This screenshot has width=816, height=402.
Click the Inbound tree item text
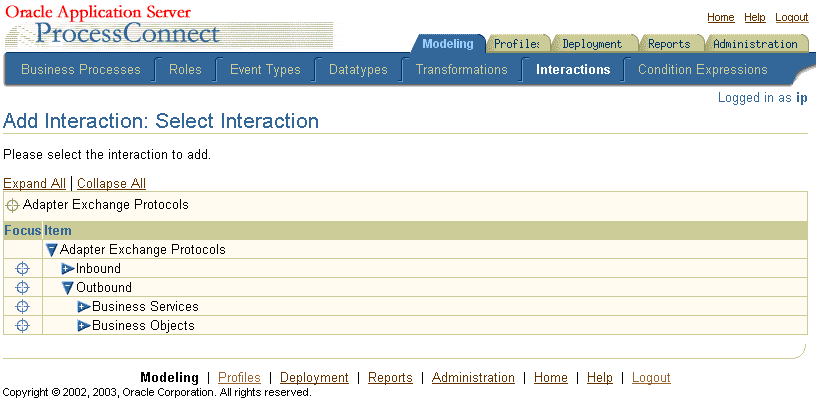coord(98,269)
